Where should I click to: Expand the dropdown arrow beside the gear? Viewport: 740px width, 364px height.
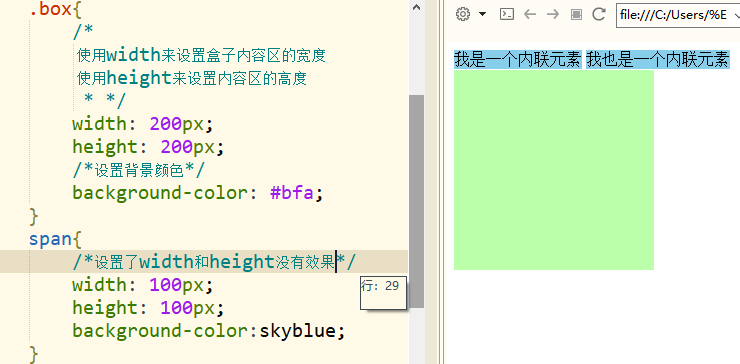pos(482,14)
